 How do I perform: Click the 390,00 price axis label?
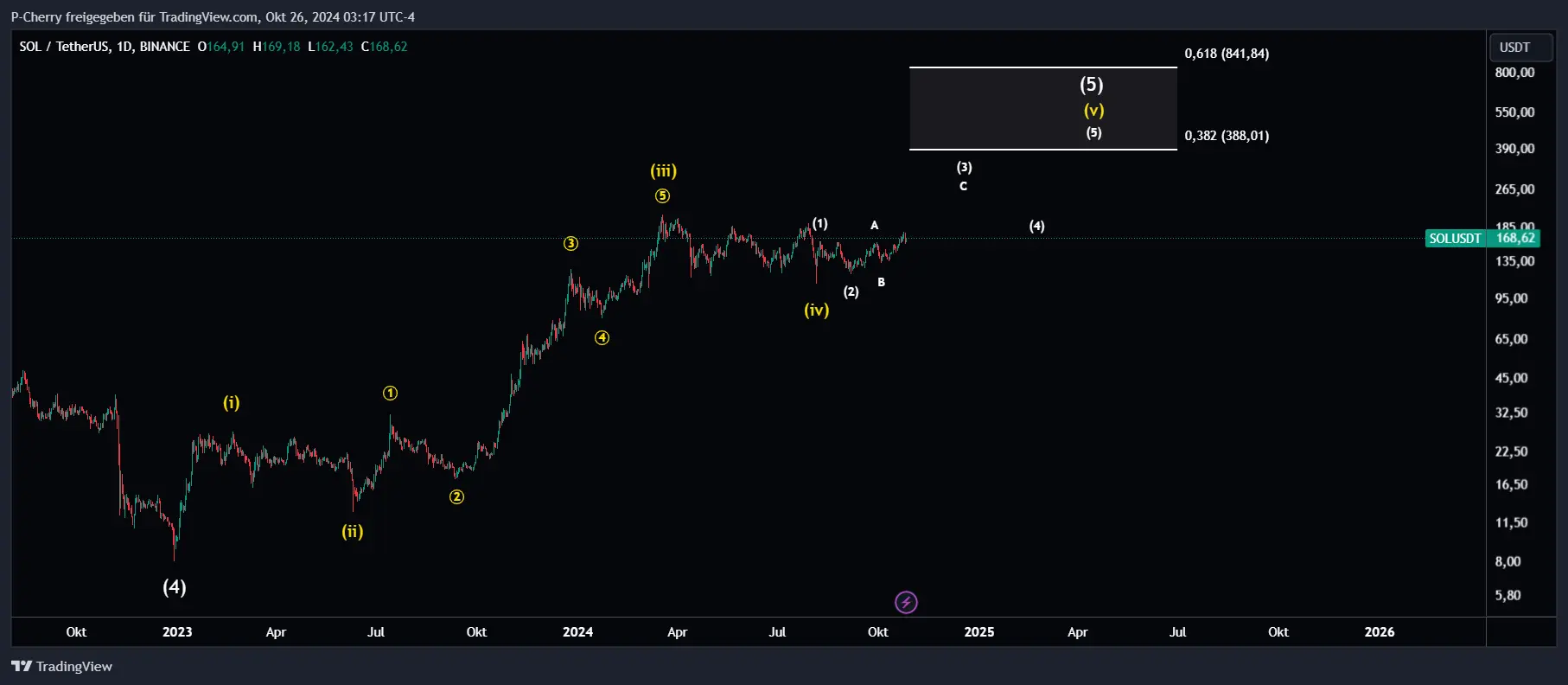coord(1514,149)
